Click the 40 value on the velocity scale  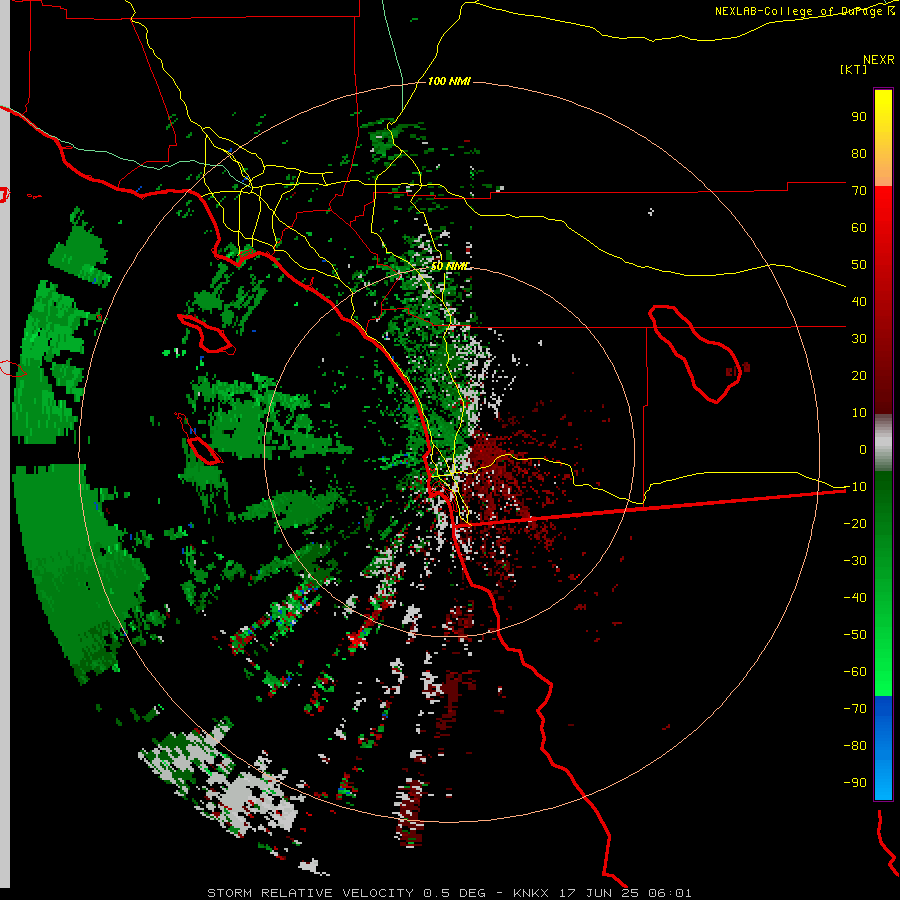click(x=859, y=301)
